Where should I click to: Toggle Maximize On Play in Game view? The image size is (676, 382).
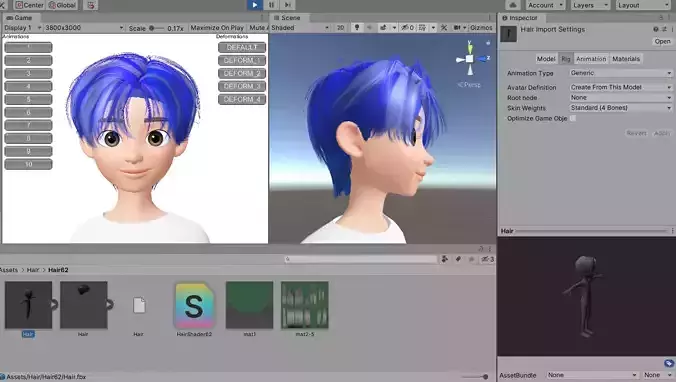[217, 27]
